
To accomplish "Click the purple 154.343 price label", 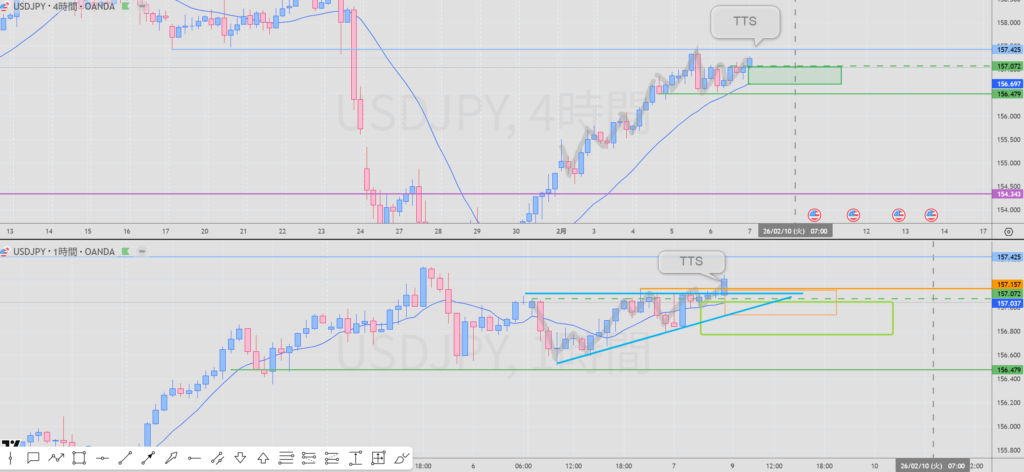I will click(x=1006, y=194).
